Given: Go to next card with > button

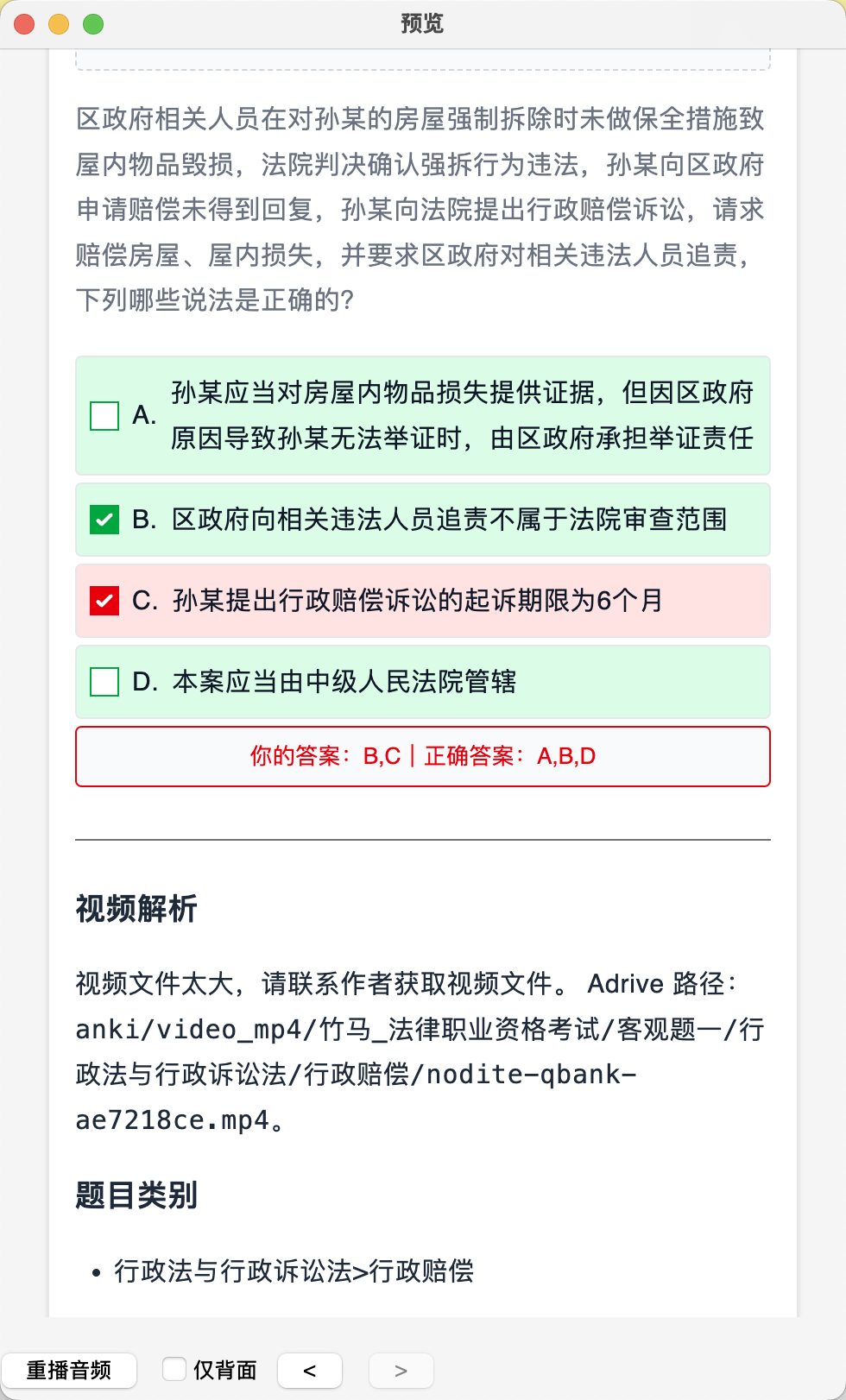Looking at the screenshot, I should [401, 1371].
